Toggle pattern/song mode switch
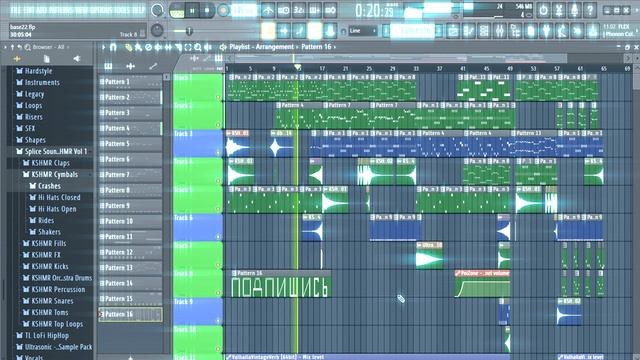The width and height of the screenshot is (640, 360). tap(177, 11)
